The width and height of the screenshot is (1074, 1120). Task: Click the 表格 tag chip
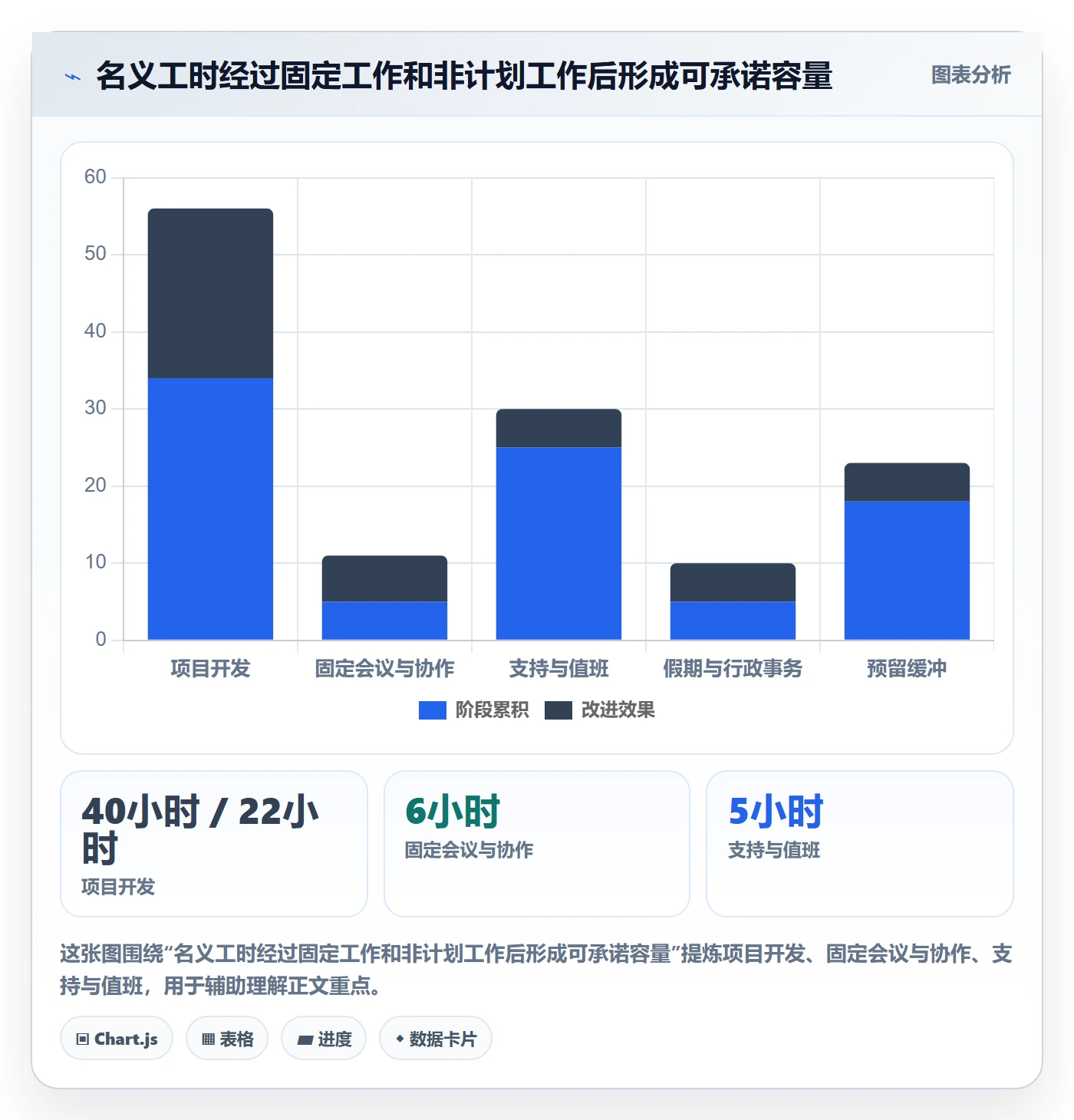[x=227, y=1039]
